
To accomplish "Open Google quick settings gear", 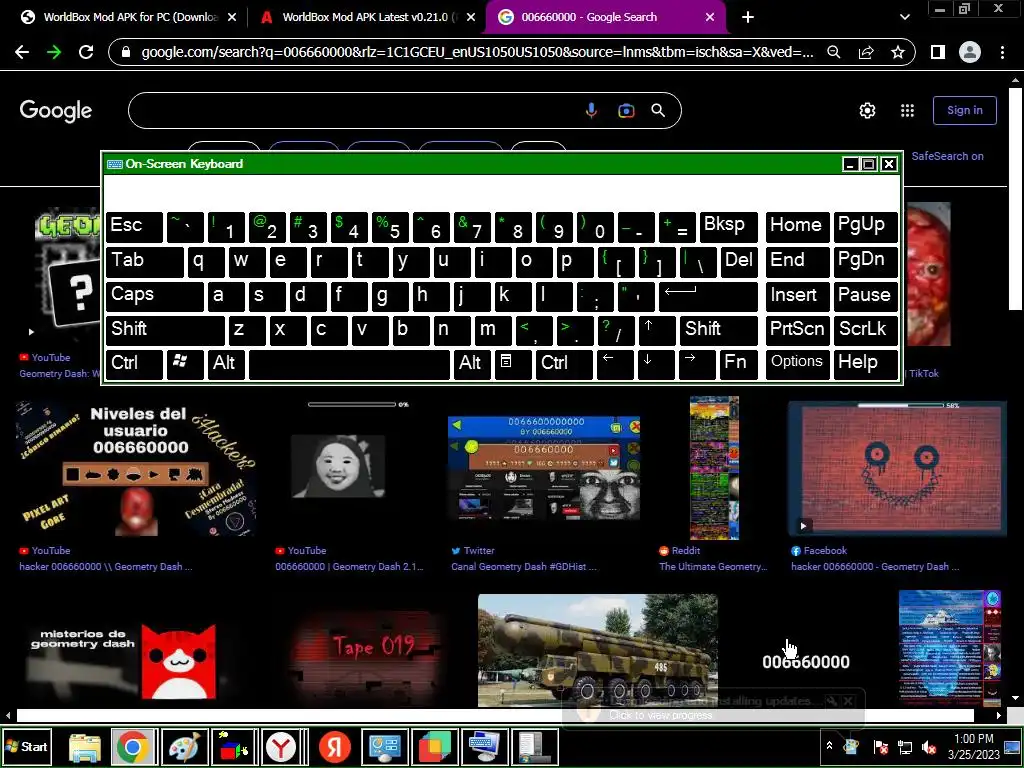I will point(867,110).
